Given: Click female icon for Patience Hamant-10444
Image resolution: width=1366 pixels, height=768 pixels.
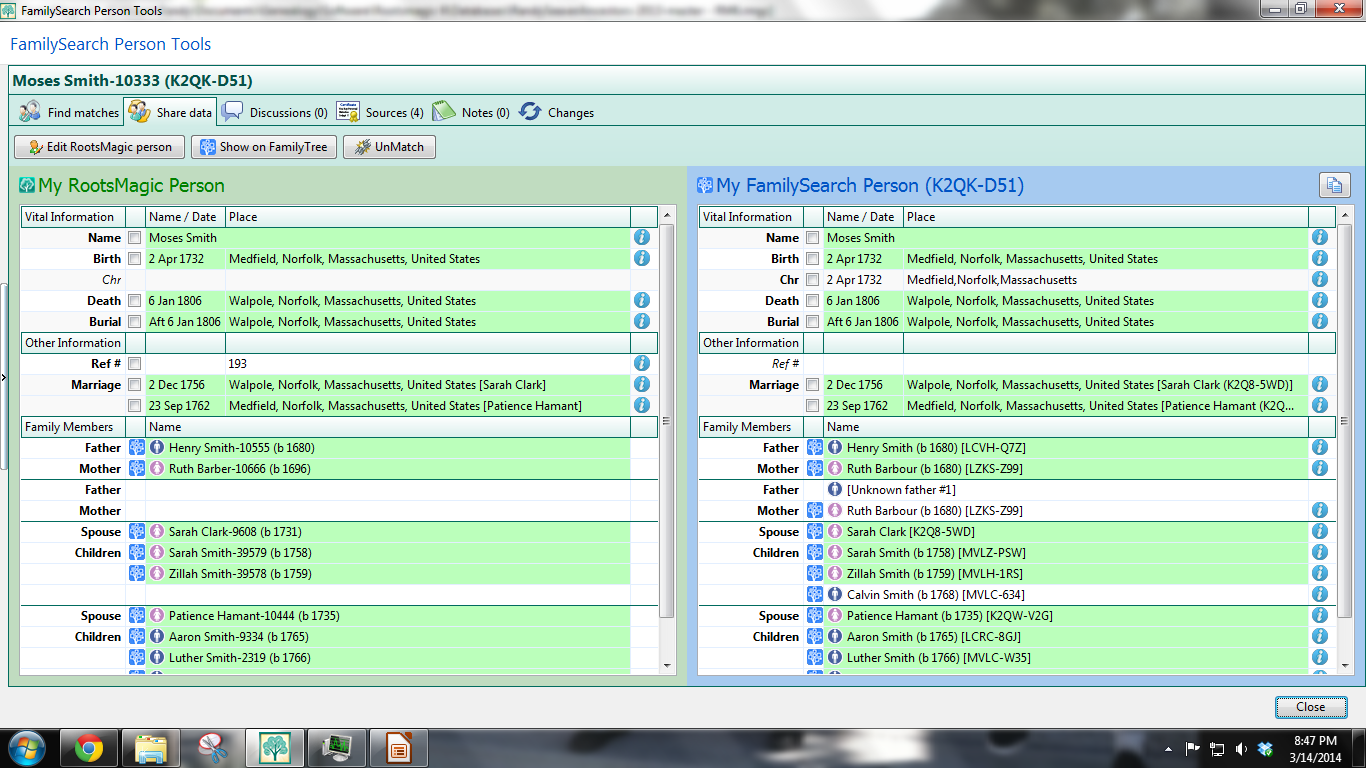Looking at the screenshot, I should click(x=157, y=616).
